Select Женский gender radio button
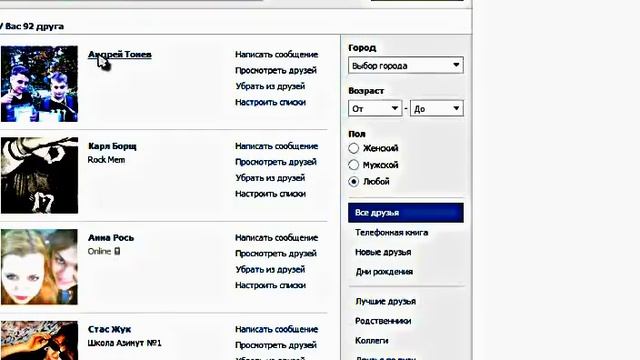This screenshot has width=640, height=360. [x=353, y=148]
